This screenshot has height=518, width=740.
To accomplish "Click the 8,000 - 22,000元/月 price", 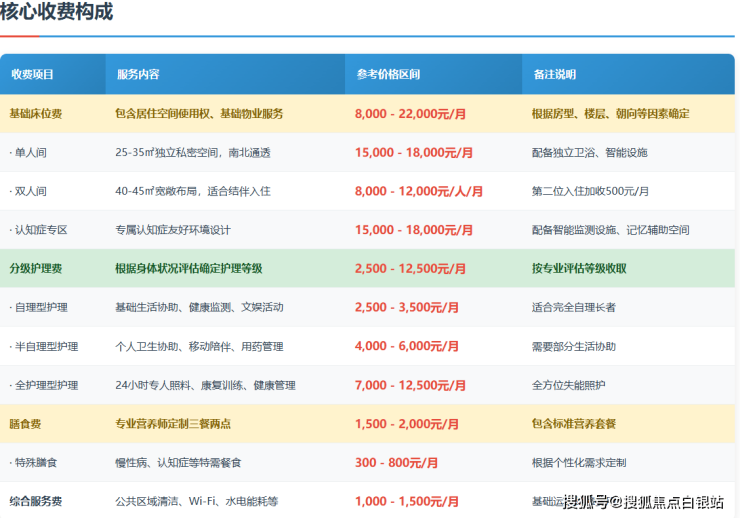I will 410,114.
